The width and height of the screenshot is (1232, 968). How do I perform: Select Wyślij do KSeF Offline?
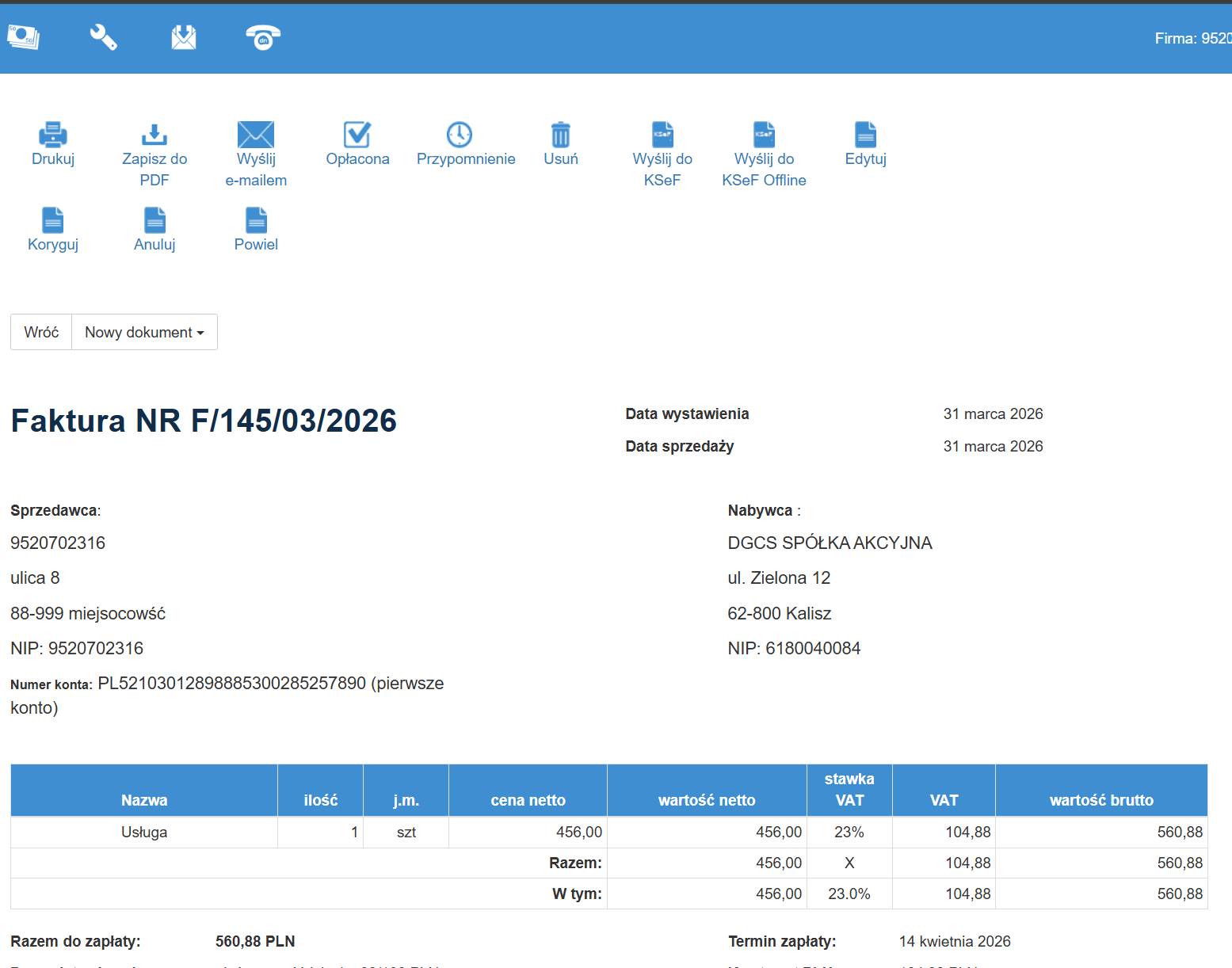coord(764,135)
